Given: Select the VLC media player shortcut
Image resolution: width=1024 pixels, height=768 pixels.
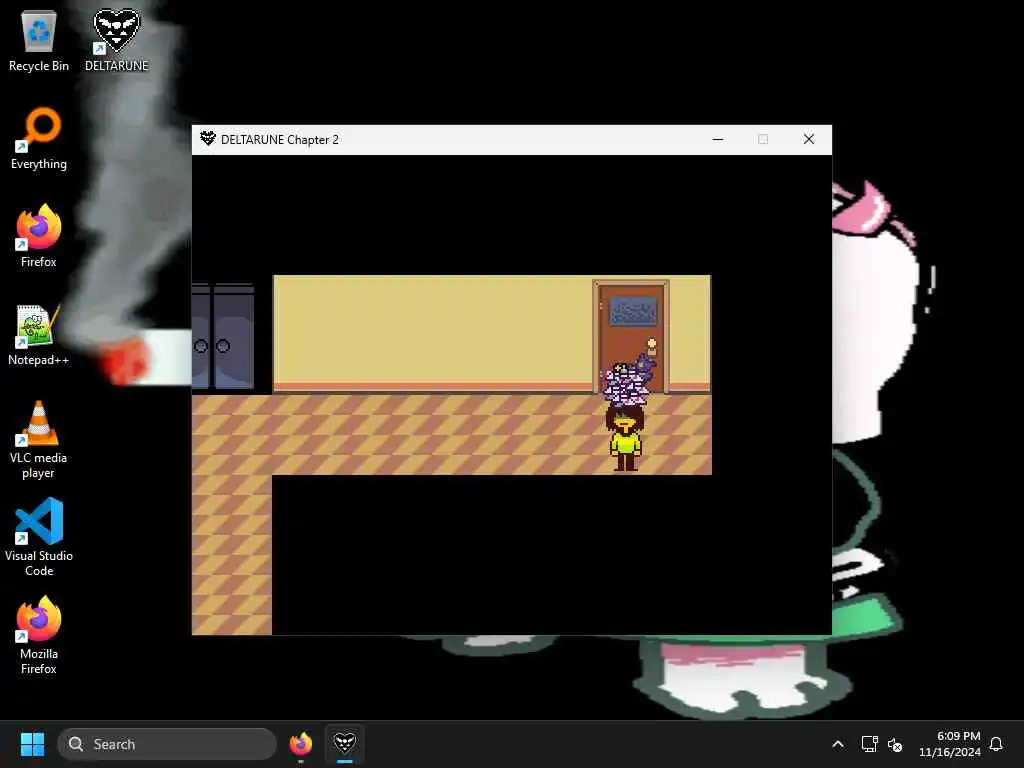Looking at the screenshot, I should (39, 440).
